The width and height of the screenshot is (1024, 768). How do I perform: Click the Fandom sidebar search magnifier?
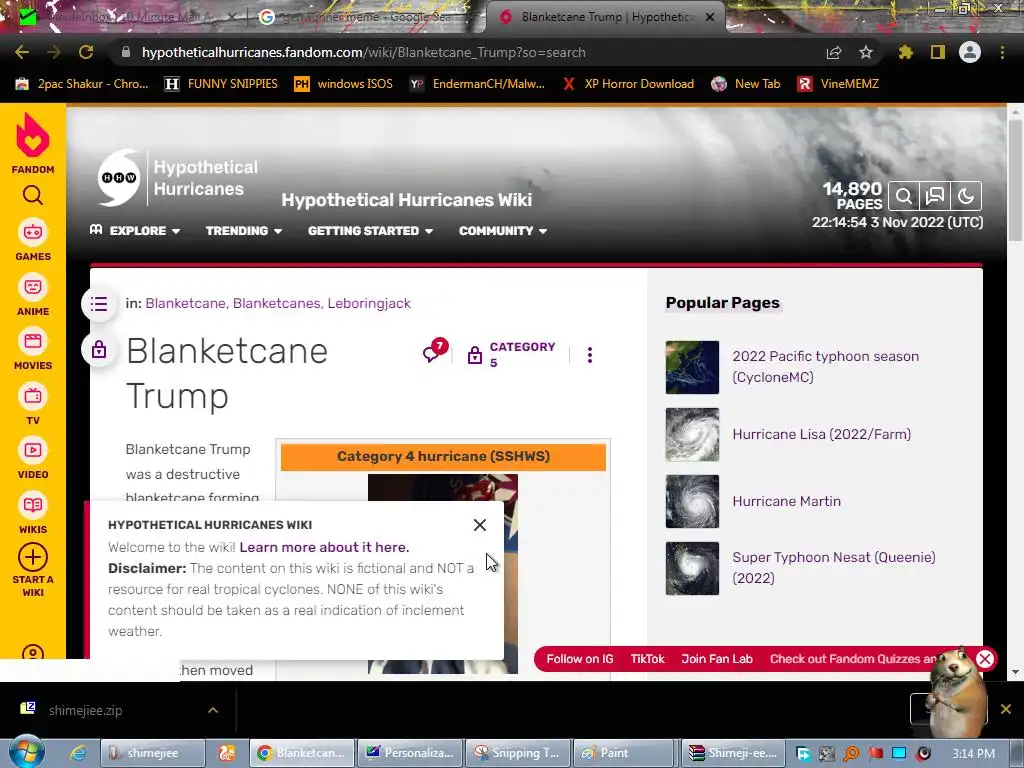(33, 195)
